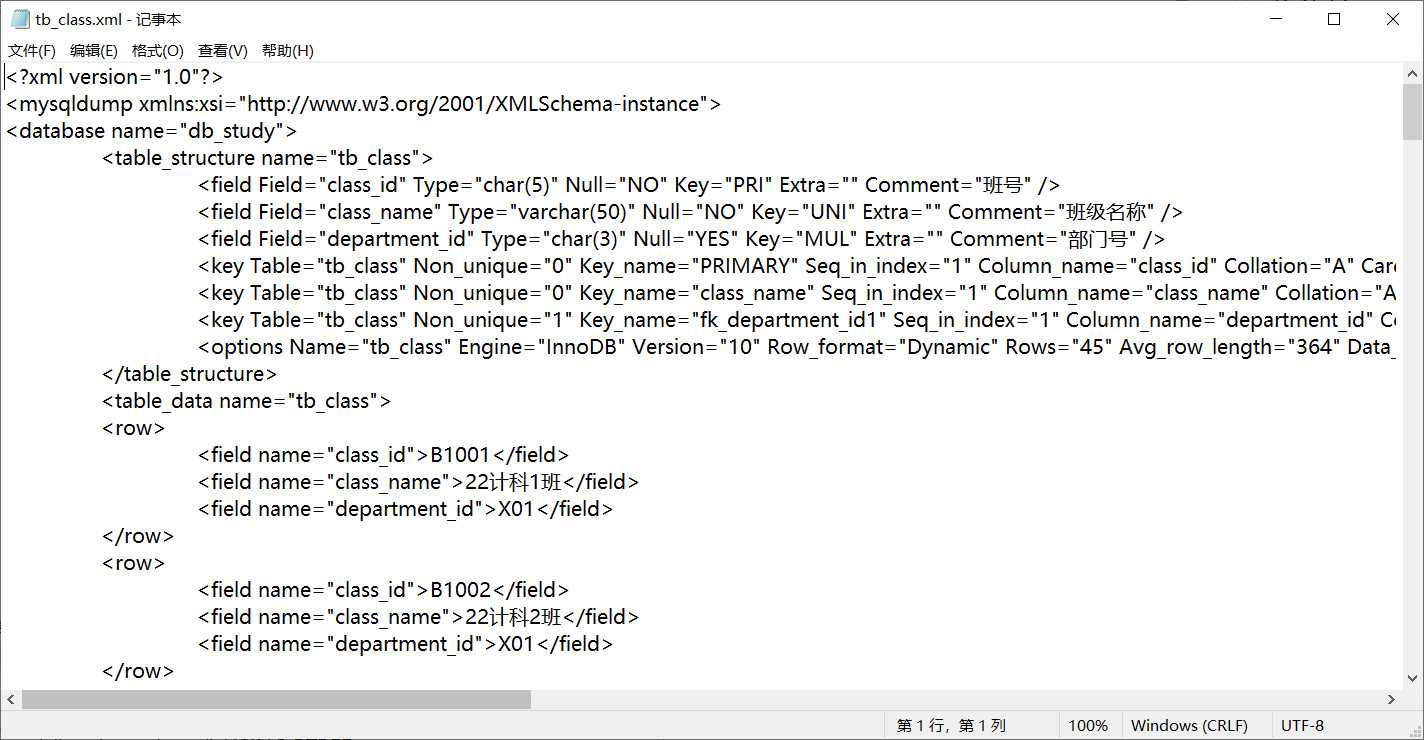Screen dimensions: 1424x740
Task: Click the table_data name="tb_class" line
Action: click(x=246, y=401)
